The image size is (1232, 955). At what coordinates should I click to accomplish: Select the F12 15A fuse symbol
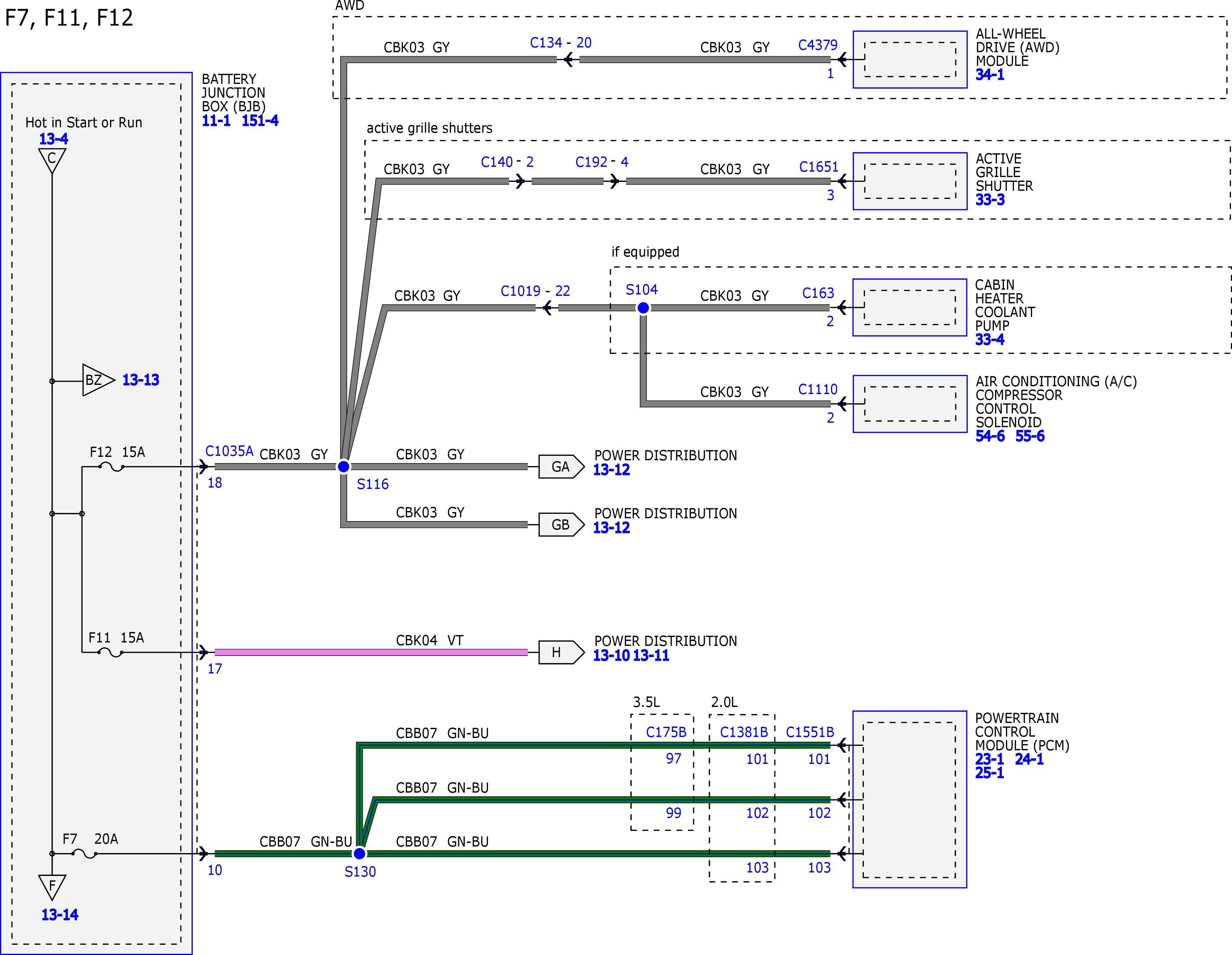[x=112, y=467]
